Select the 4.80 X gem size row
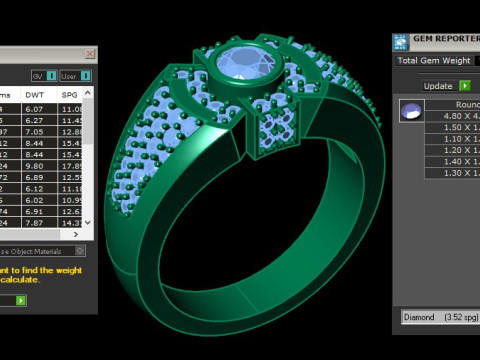Viewport: 480px width, 360px height. click(x=453, y=116)
